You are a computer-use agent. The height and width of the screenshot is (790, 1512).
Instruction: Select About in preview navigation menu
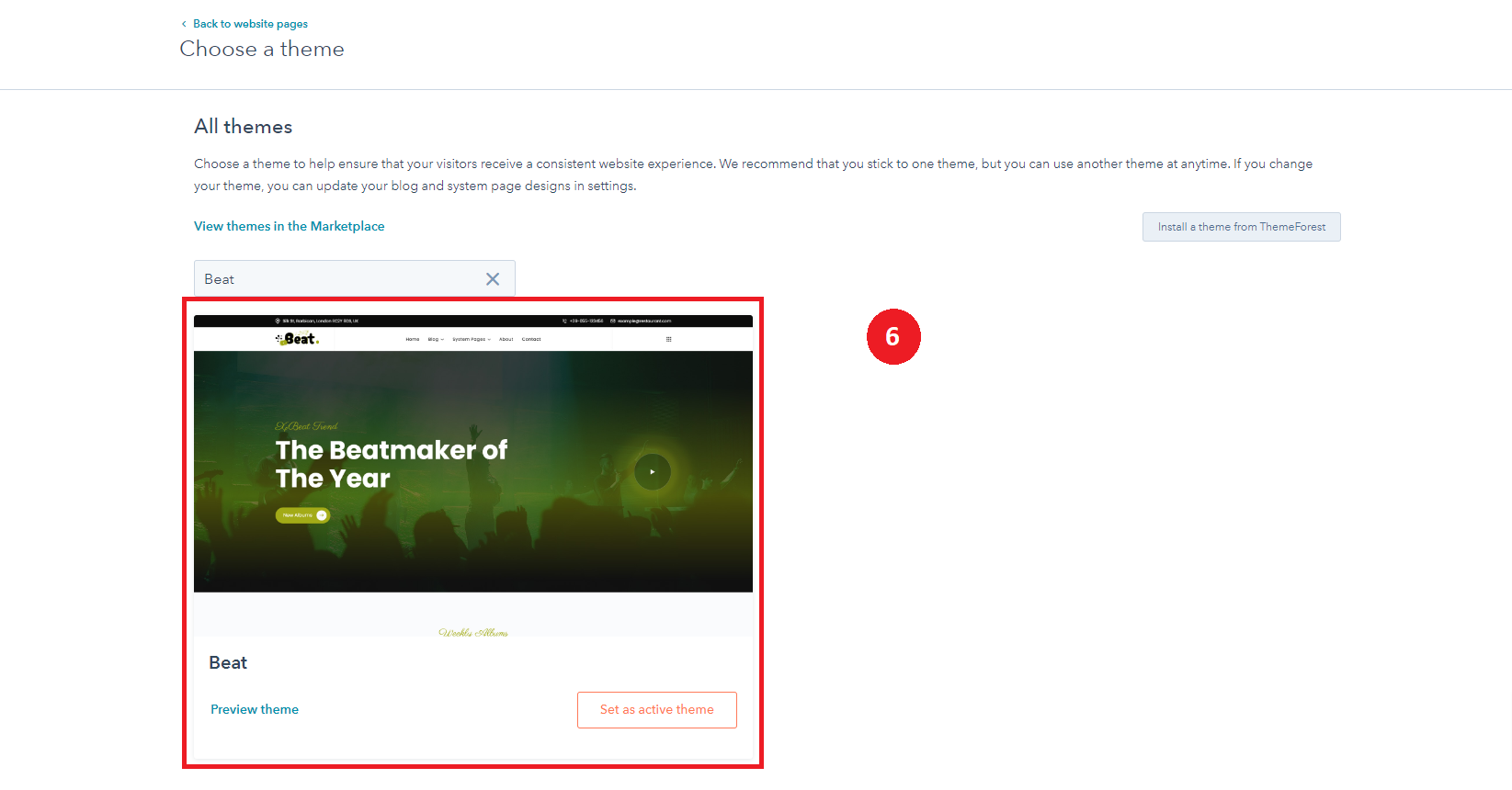pos(506,339)
